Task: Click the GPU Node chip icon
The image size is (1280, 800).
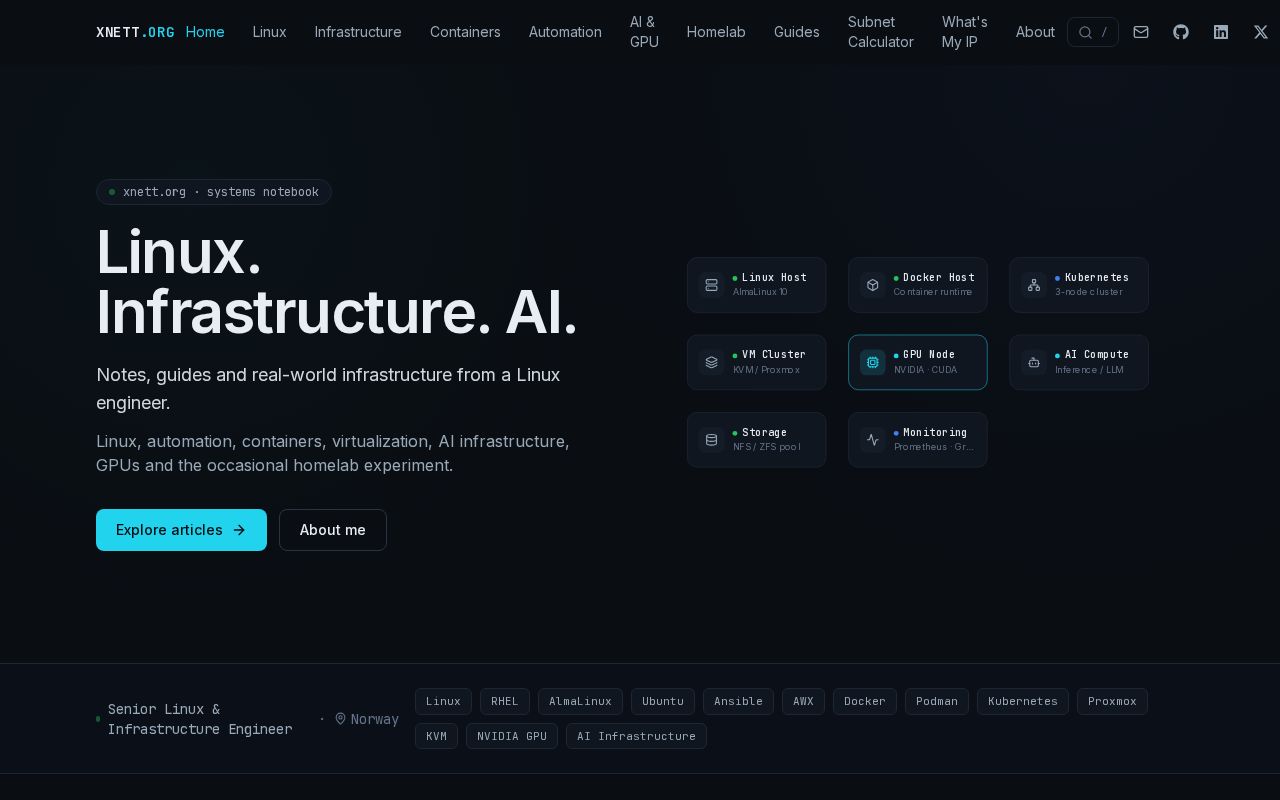Action: pyautogui.click(x=872, y=362)
